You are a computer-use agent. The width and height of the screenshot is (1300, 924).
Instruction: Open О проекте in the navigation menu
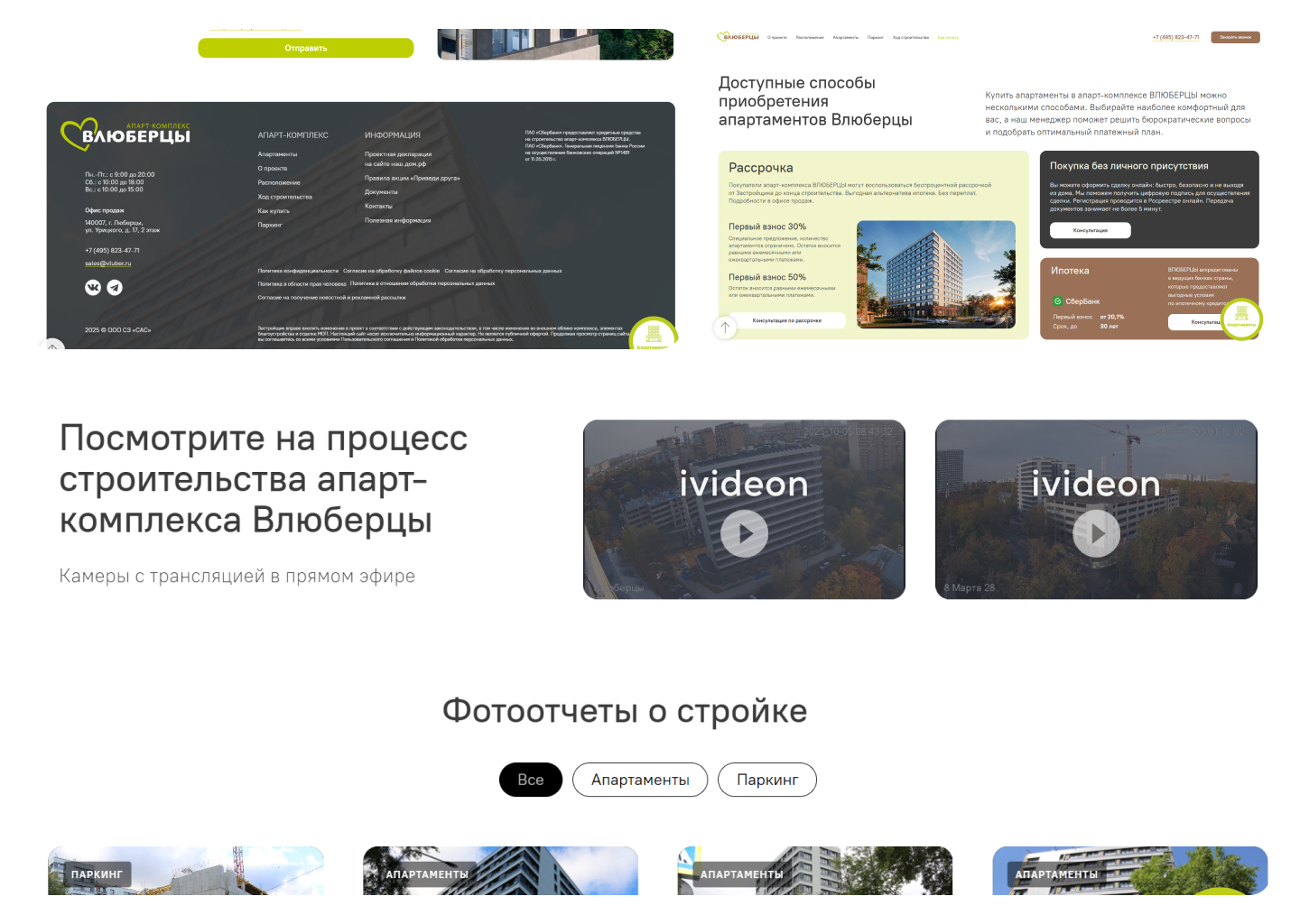[x=776, y=37]
